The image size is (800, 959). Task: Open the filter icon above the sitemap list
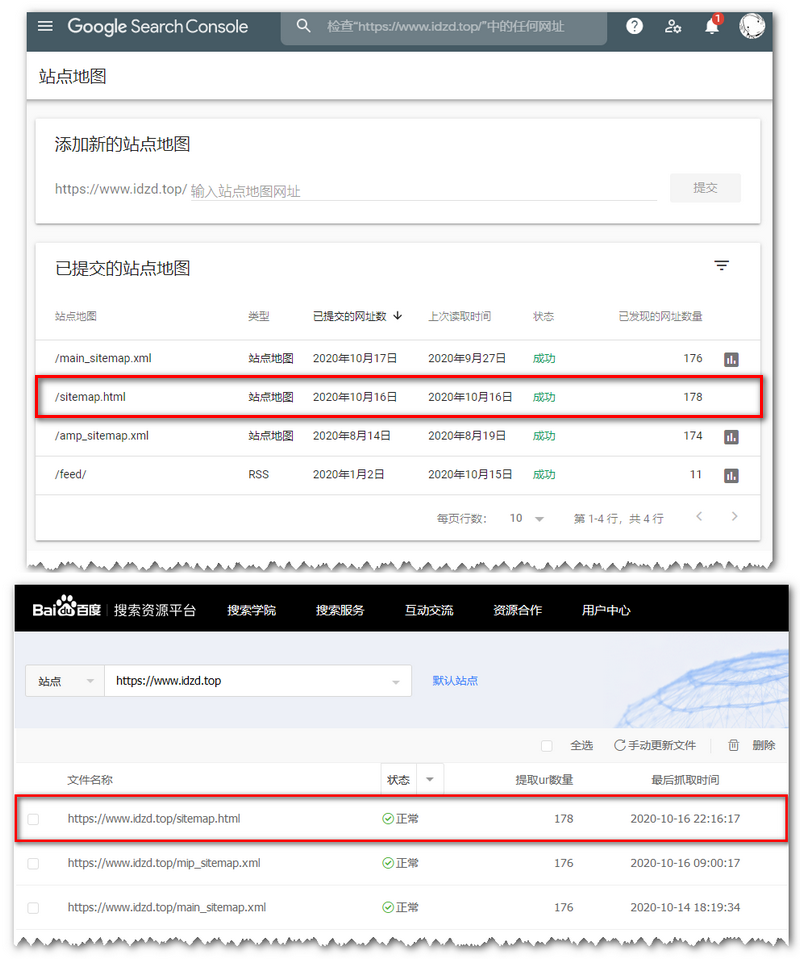[x=722, y=265]
